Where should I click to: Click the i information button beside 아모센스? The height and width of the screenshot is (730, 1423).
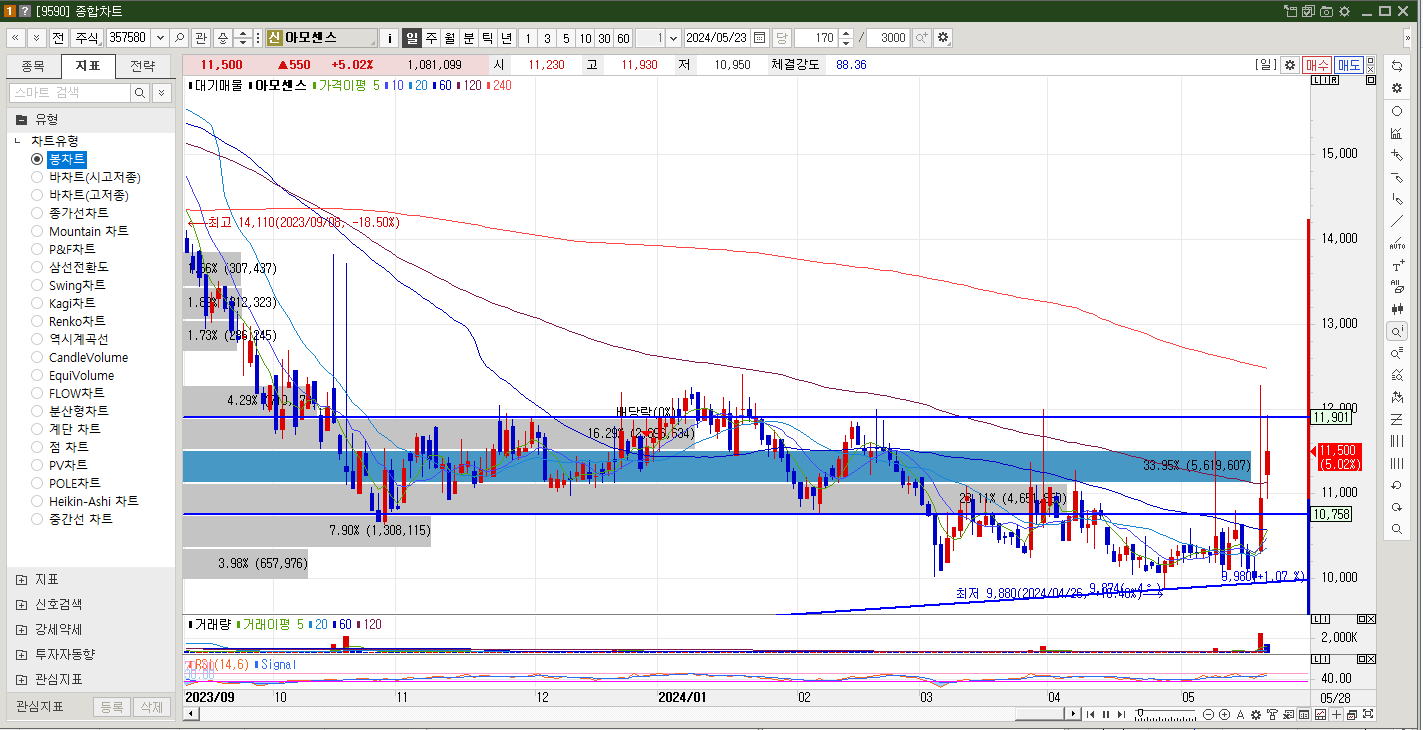click(390, 38)
